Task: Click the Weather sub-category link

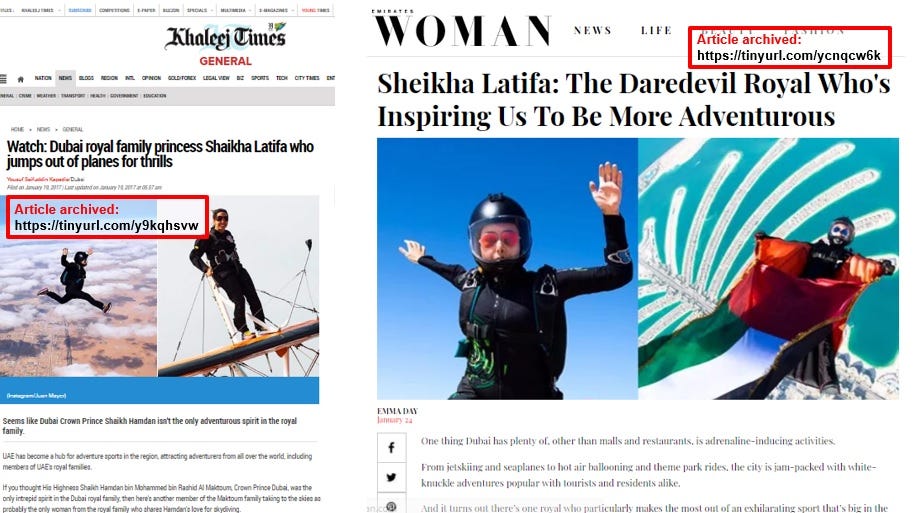Action: click(x=46, y=96)
